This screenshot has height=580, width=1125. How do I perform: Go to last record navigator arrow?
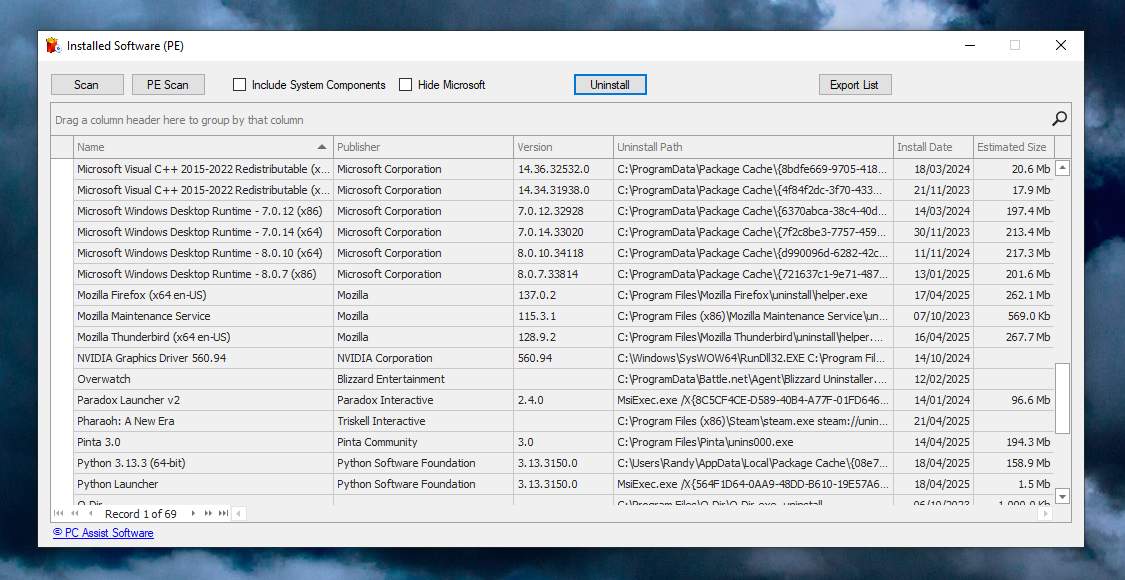[x=223, y=513]
